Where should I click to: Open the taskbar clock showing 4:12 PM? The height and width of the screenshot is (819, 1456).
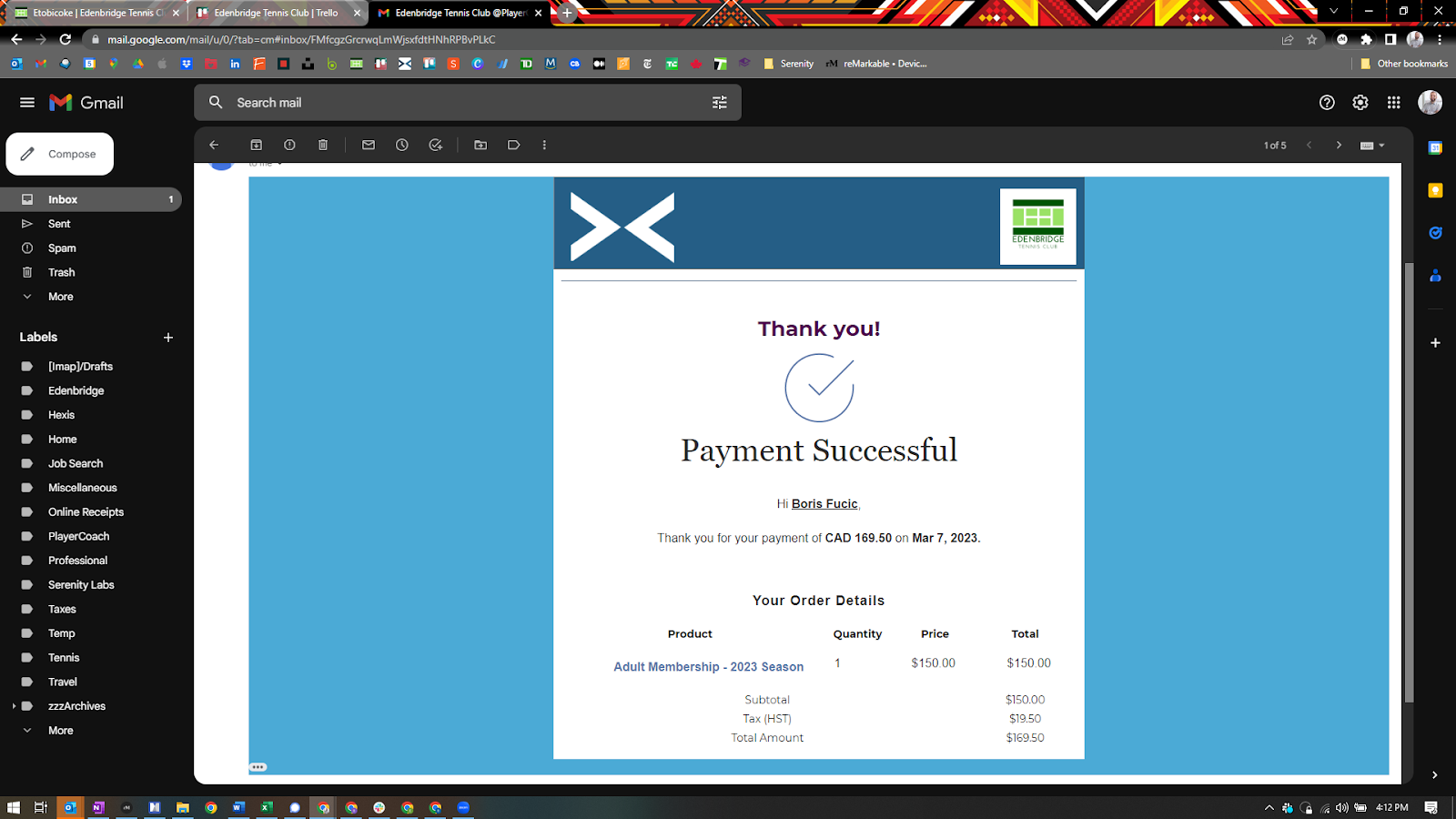click(x=1391, y=807)
